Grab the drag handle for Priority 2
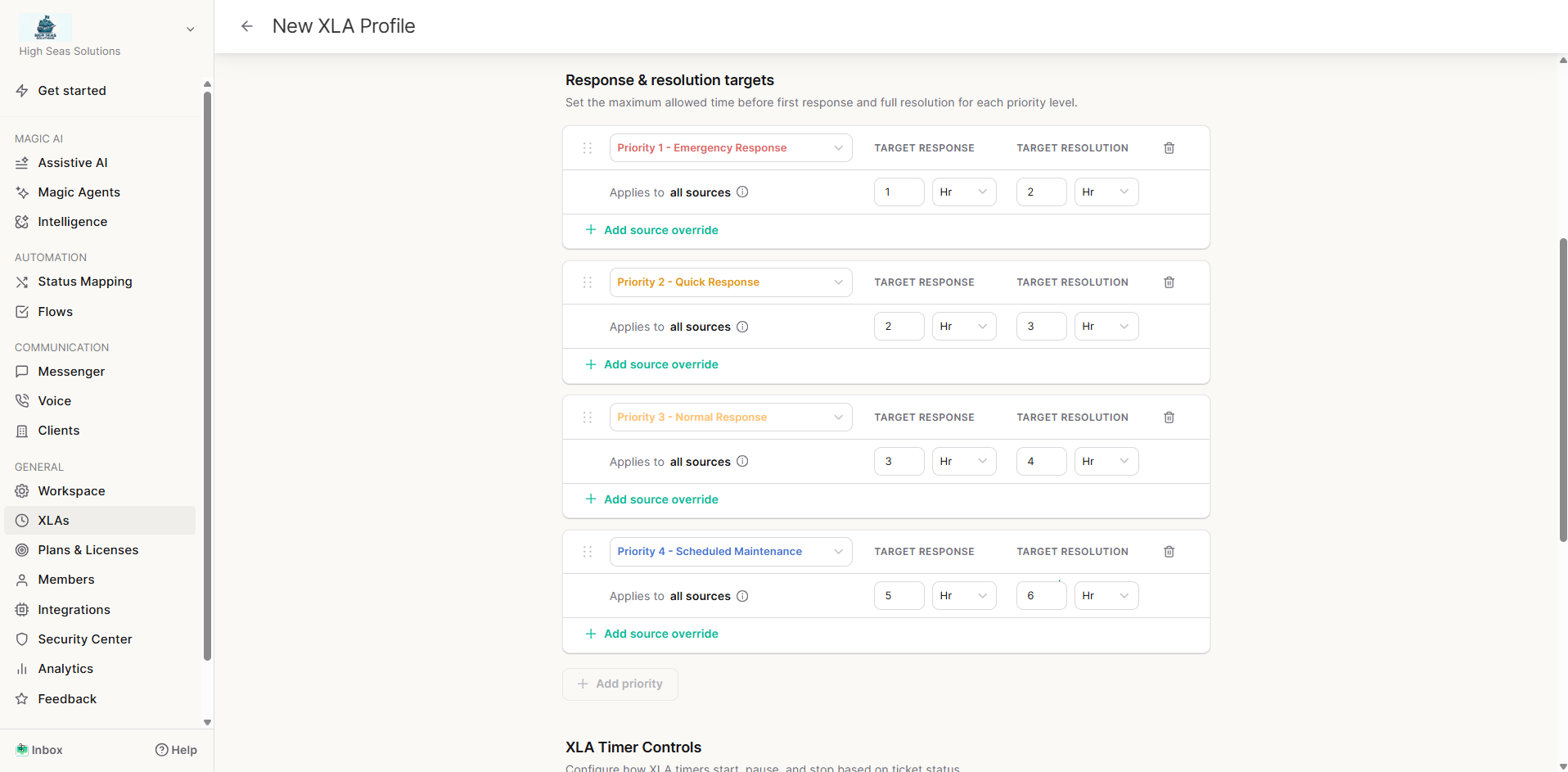Viewport: 1568px width, 772px height. pyautogui.click(x=587, y=282)
